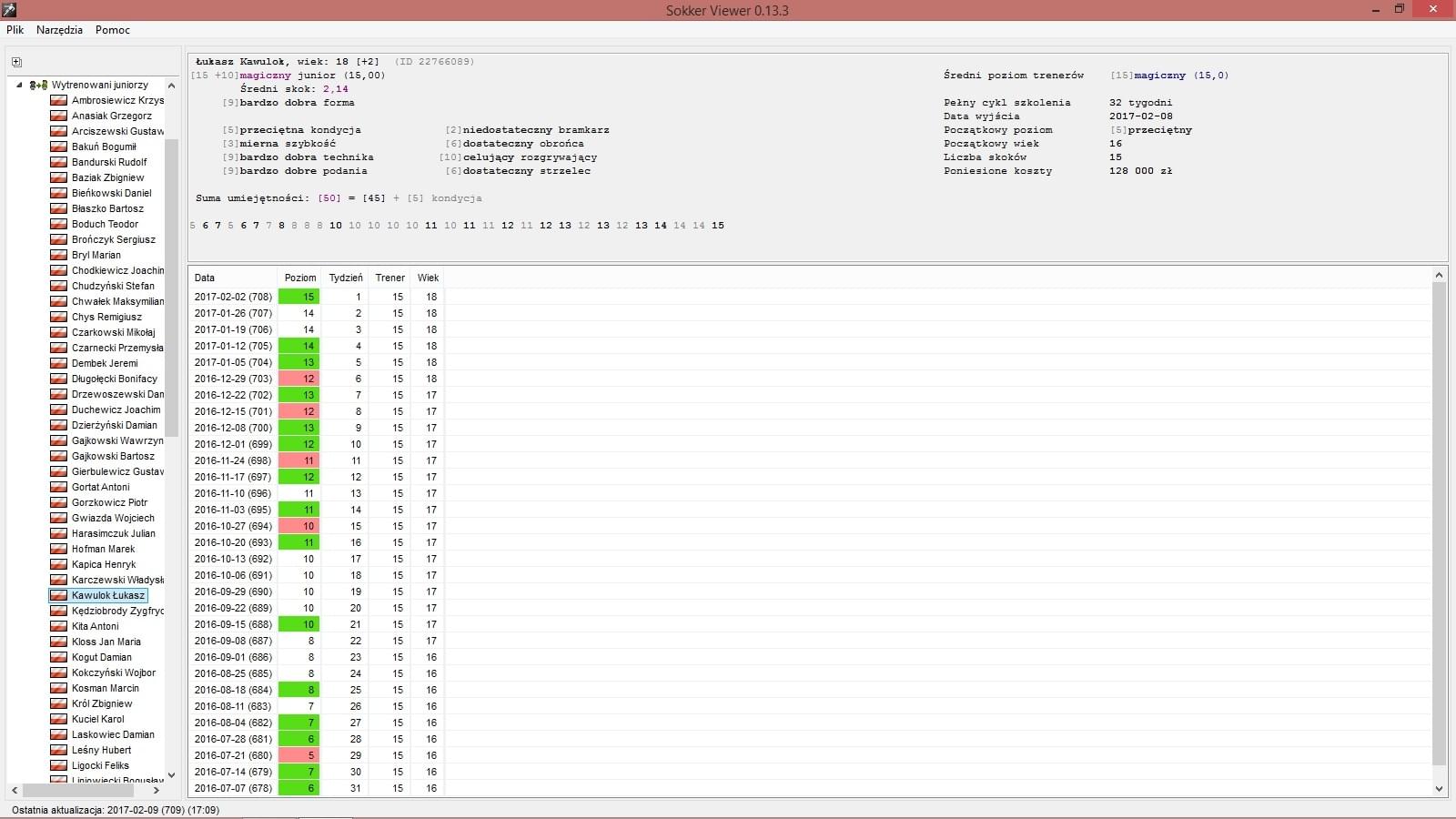Select Kędziobrody Zygfryd in the junior list
Screen dimensions: 1456x819
117,611
